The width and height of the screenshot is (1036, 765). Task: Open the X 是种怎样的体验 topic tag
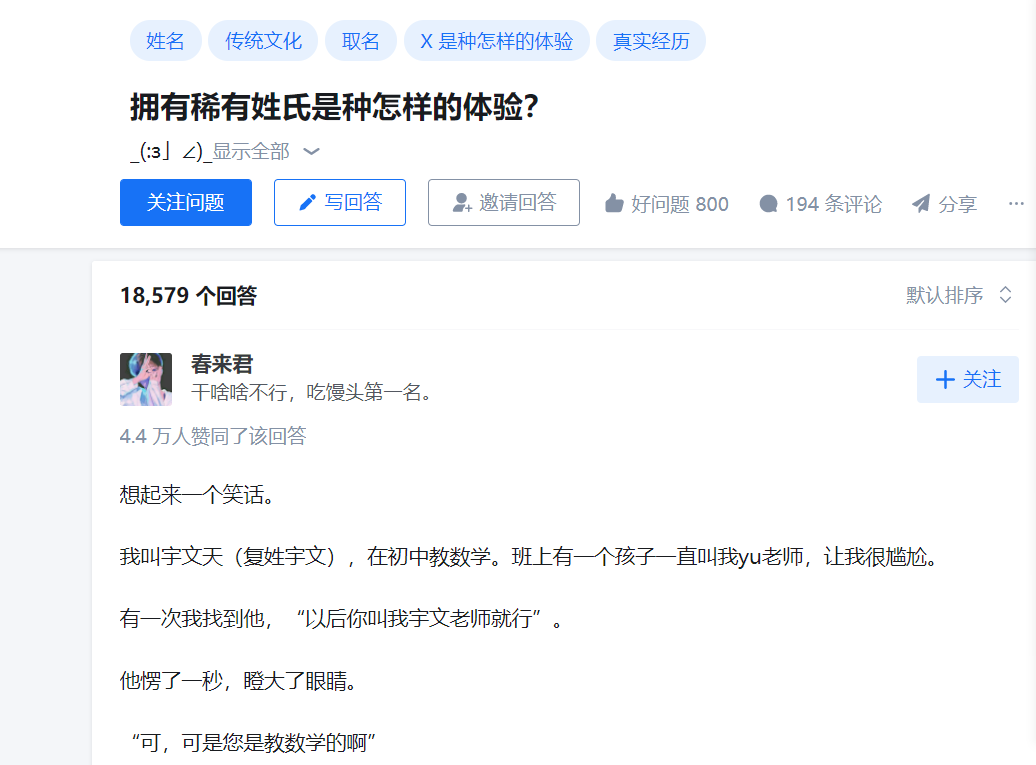pyautogui.click(x=496, y=41)
